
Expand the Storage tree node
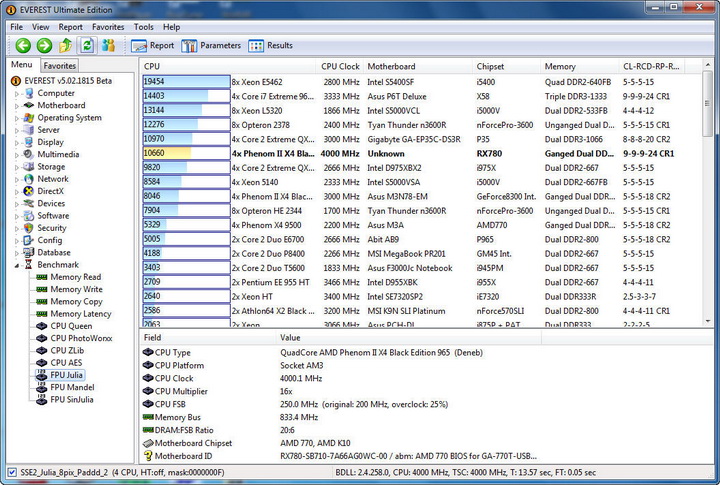17,167
